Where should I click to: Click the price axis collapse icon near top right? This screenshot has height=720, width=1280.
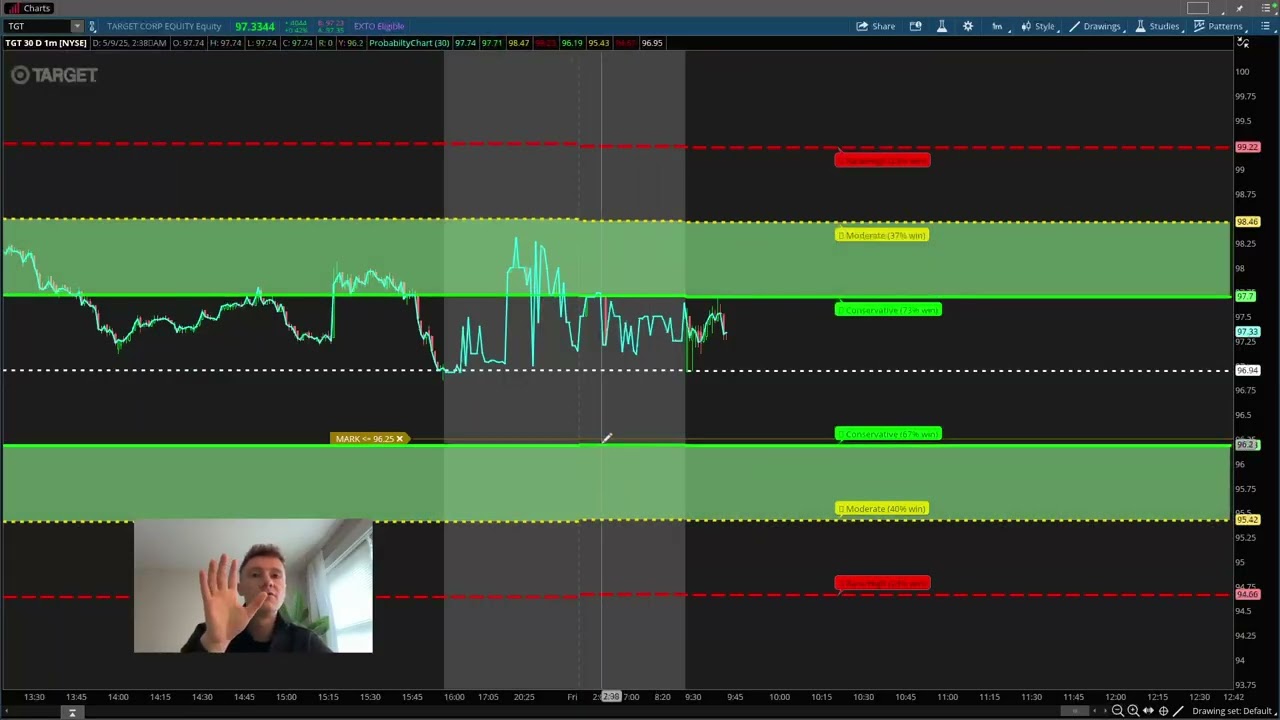1242,43
